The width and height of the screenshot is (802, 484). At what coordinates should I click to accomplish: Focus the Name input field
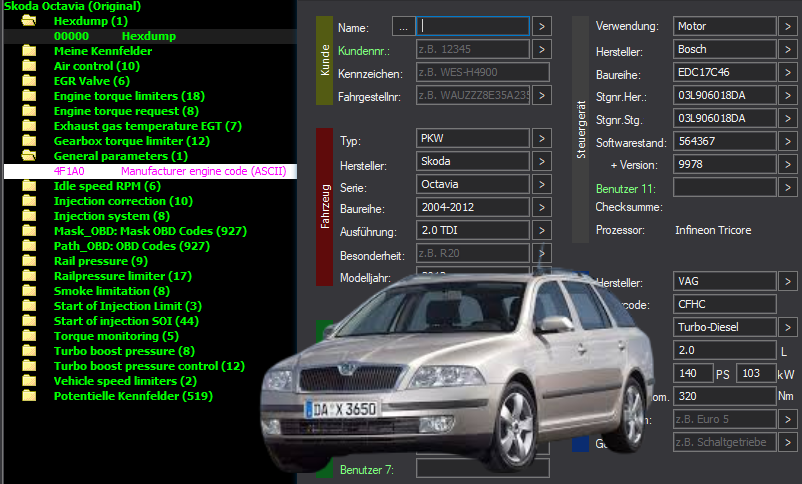point(473,26)
